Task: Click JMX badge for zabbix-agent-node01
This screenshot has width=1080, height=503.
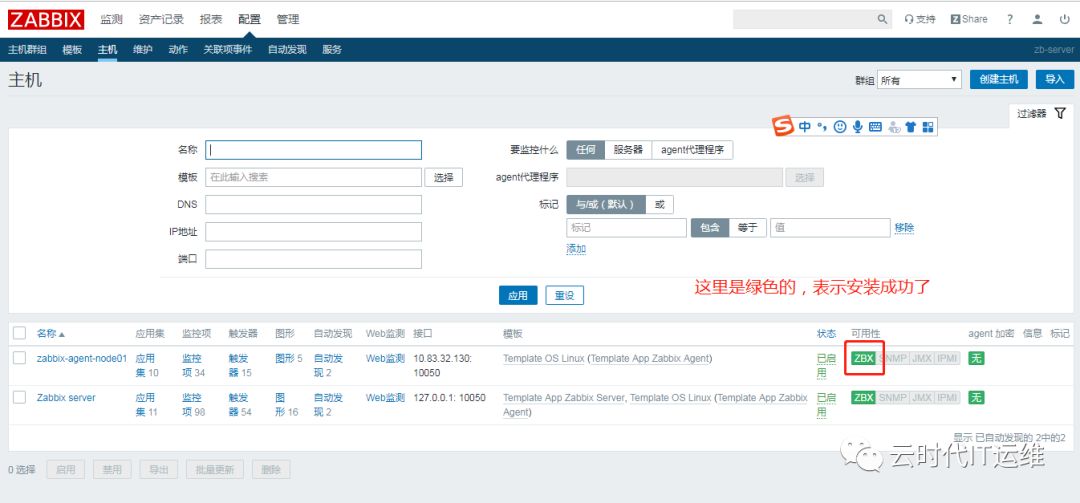Action: [x=922, y=358]
